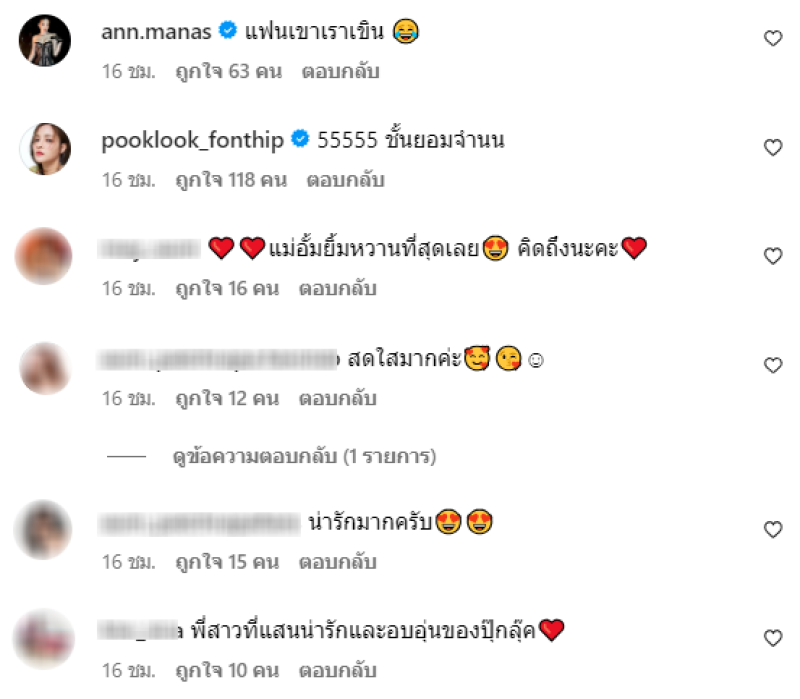Like pooklook_fonthip's comment with the heart

click(773, 147)
